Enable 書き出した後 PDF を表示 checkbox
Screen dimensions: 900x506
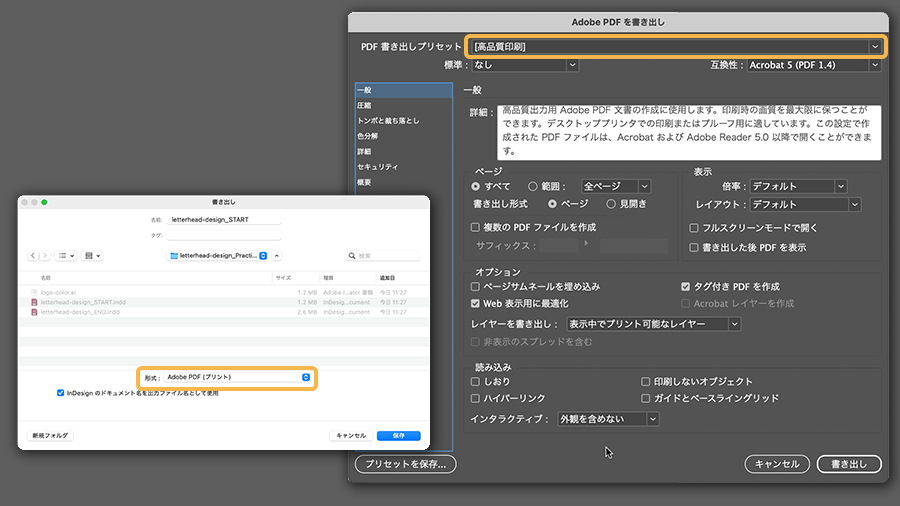click(x=693, y=247)
